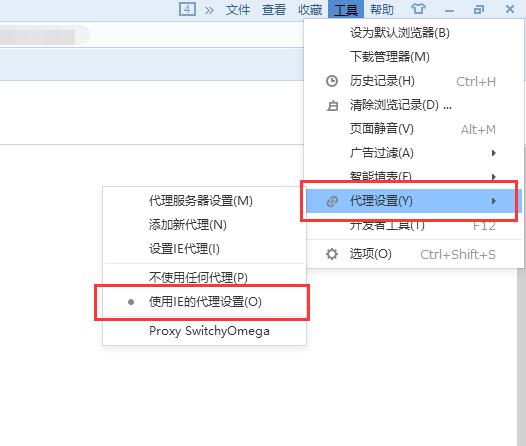Select 使用IE的代理设置(O) radio option

click(205, 302)
